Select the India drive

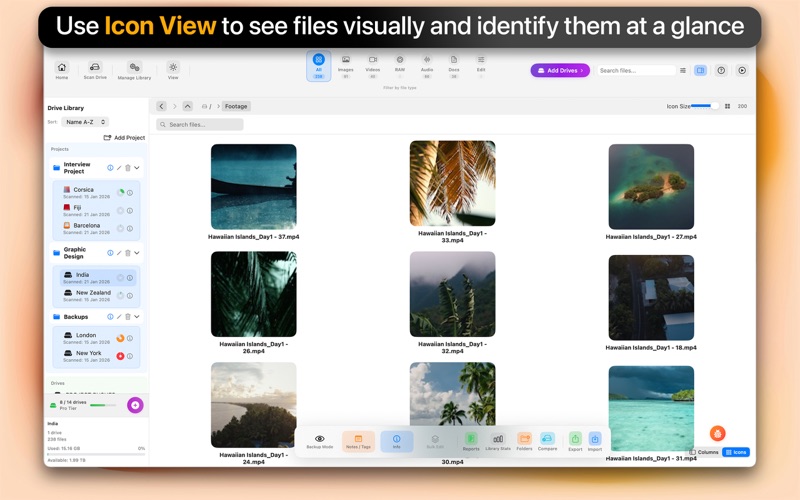click(x=97, y=278)
